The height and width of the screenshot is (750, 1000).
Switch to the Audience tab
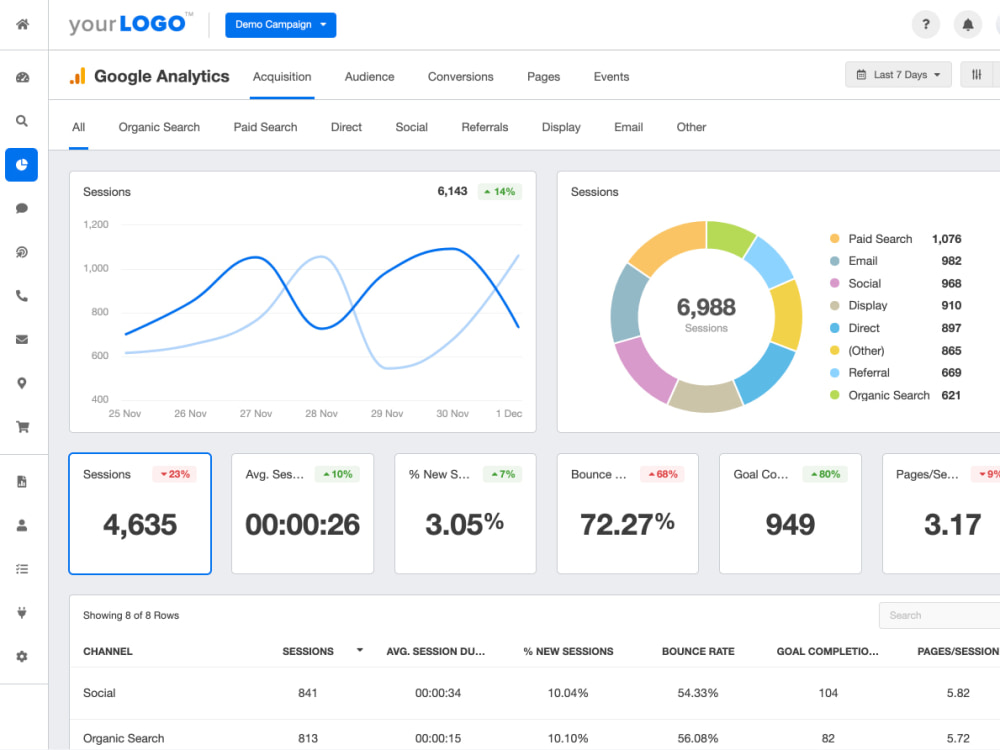369,77
